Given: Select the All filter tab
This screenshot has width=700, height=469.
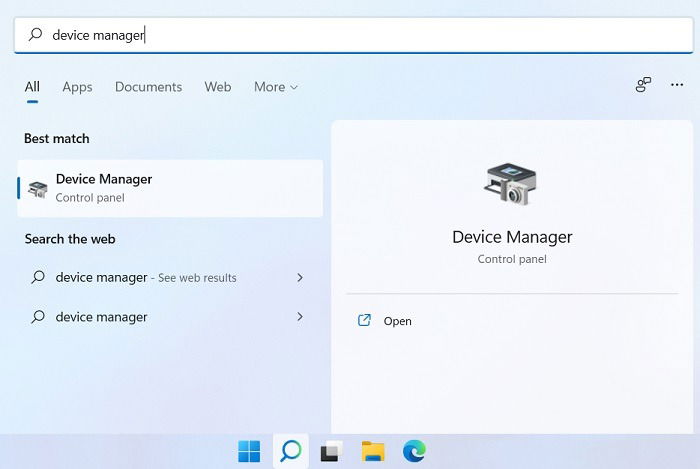Looking at the screenshot, I should 32,87.
